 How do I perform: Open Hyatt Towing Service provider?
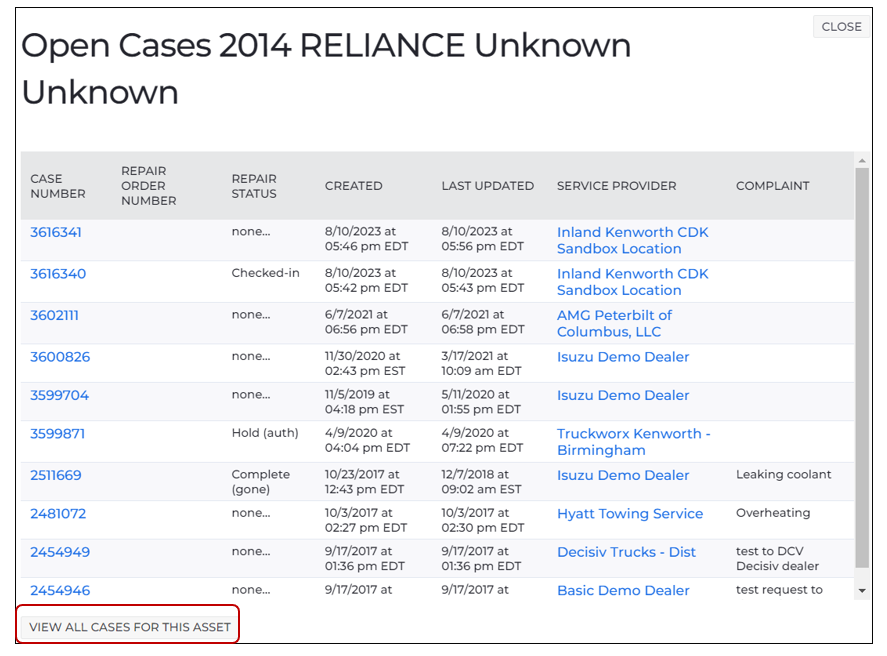pos(630,513)
